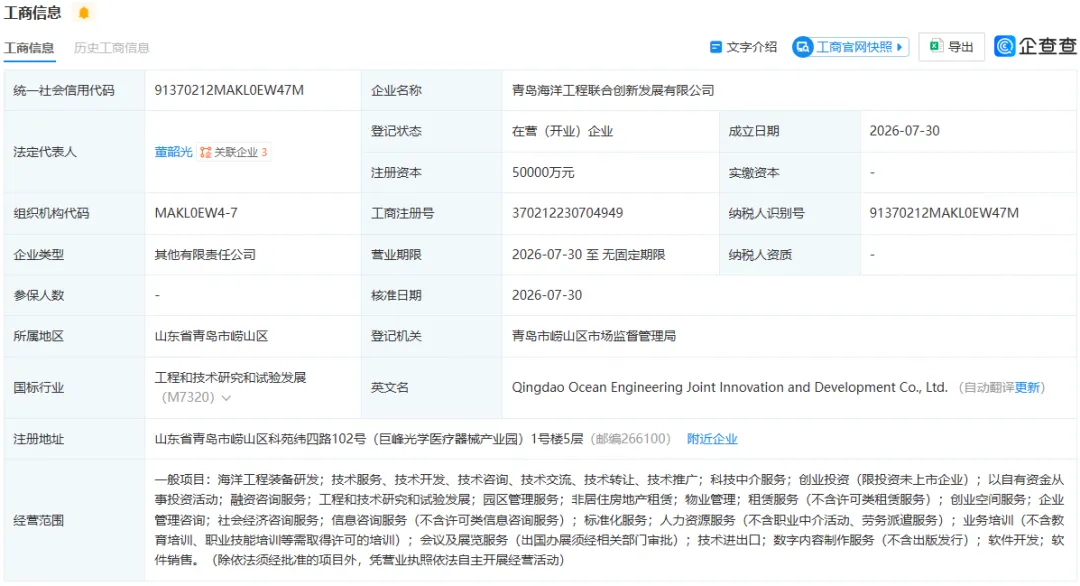1080x586 pixels.
Task: Select the 核准日期 value 2026-07-30
Action: (x=547, y=295)
